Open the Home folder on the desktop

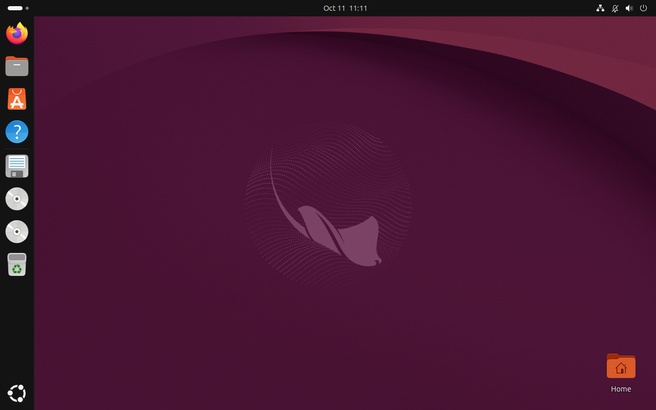(621, 373)
